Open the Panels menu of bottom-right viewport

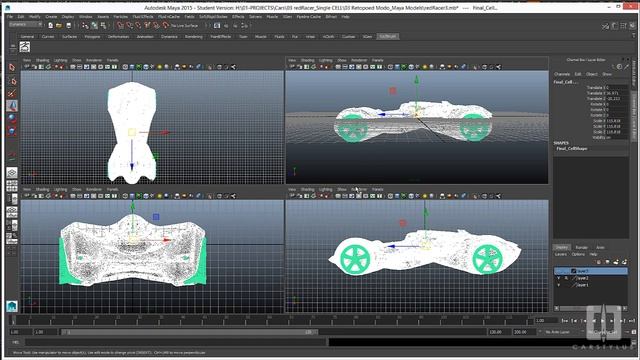378,189
